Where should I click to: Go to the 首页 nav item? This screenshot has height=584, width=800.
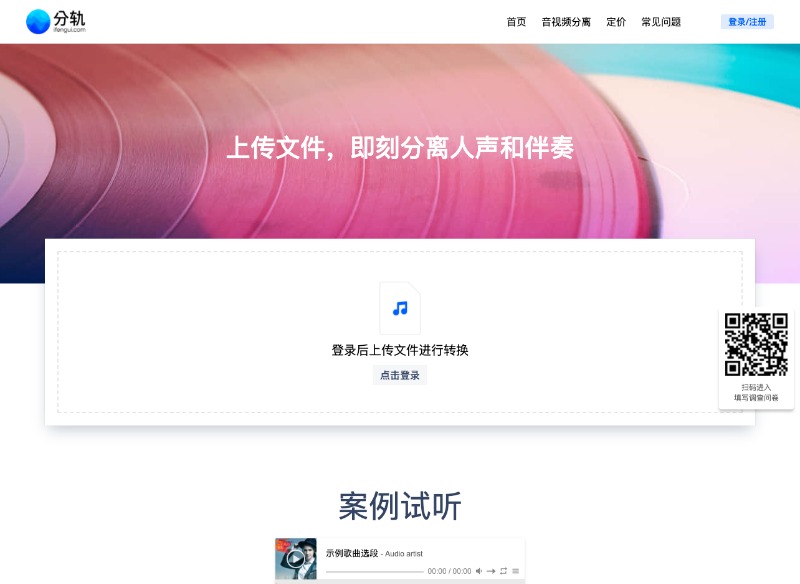(516, 22)
